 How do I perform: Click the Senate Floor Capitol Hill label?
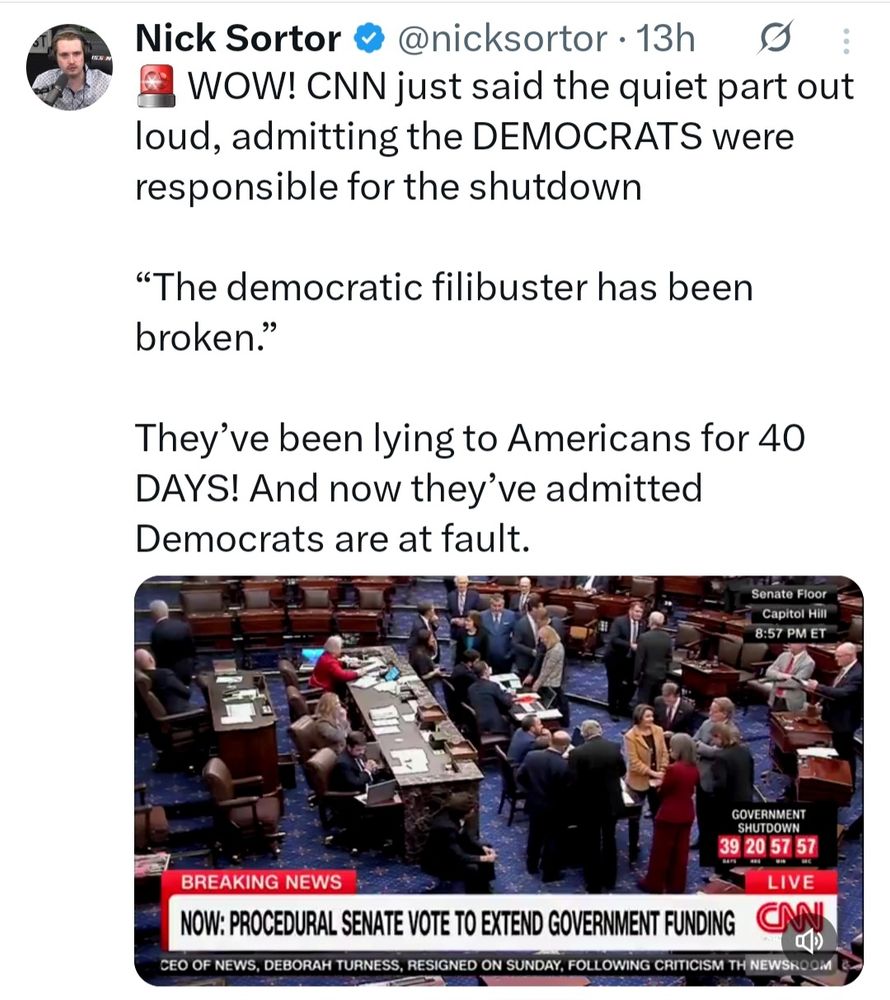(790, 614)
